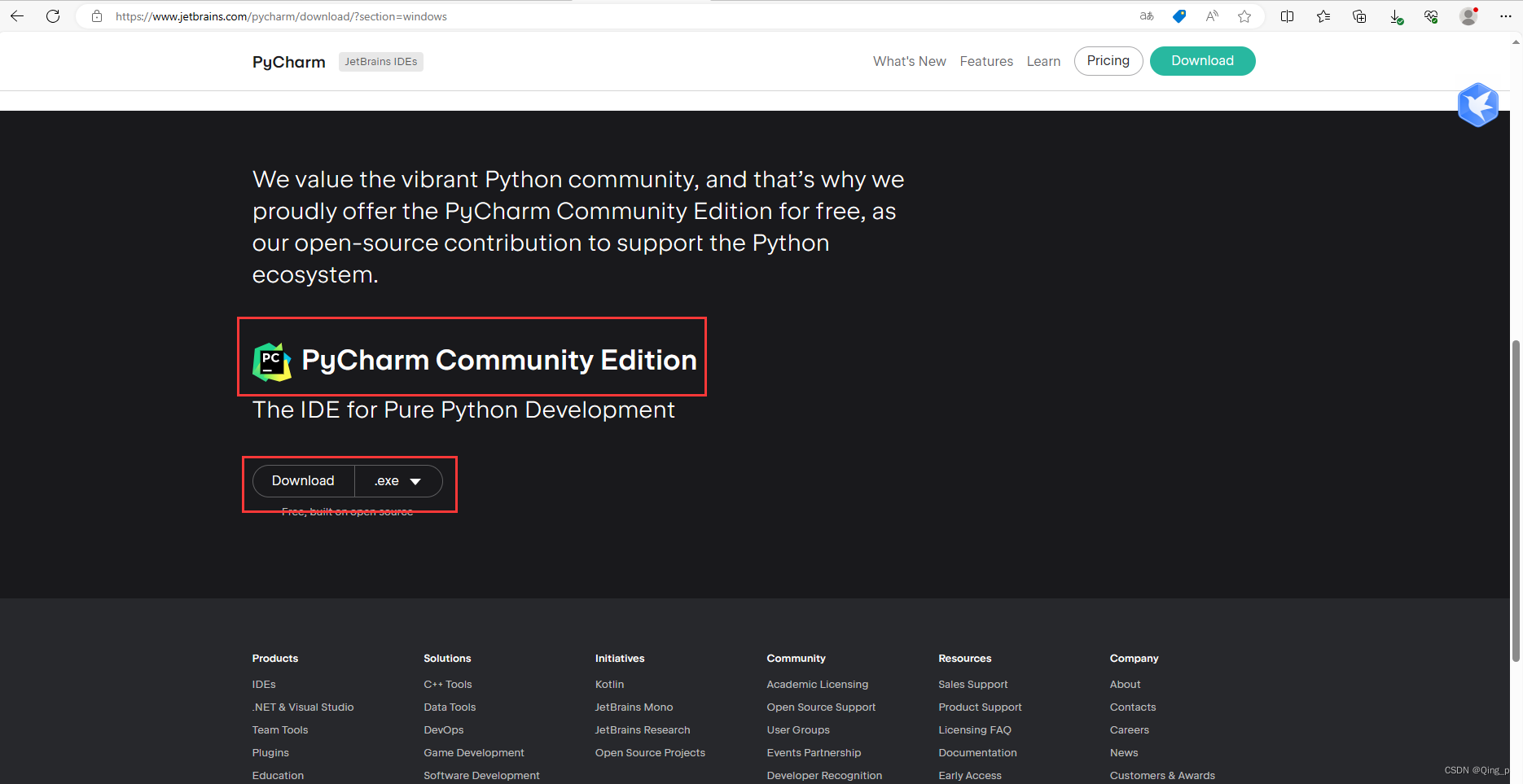Click the read aloud icon
The image size is (1523, 784).
coord(1212,16)
